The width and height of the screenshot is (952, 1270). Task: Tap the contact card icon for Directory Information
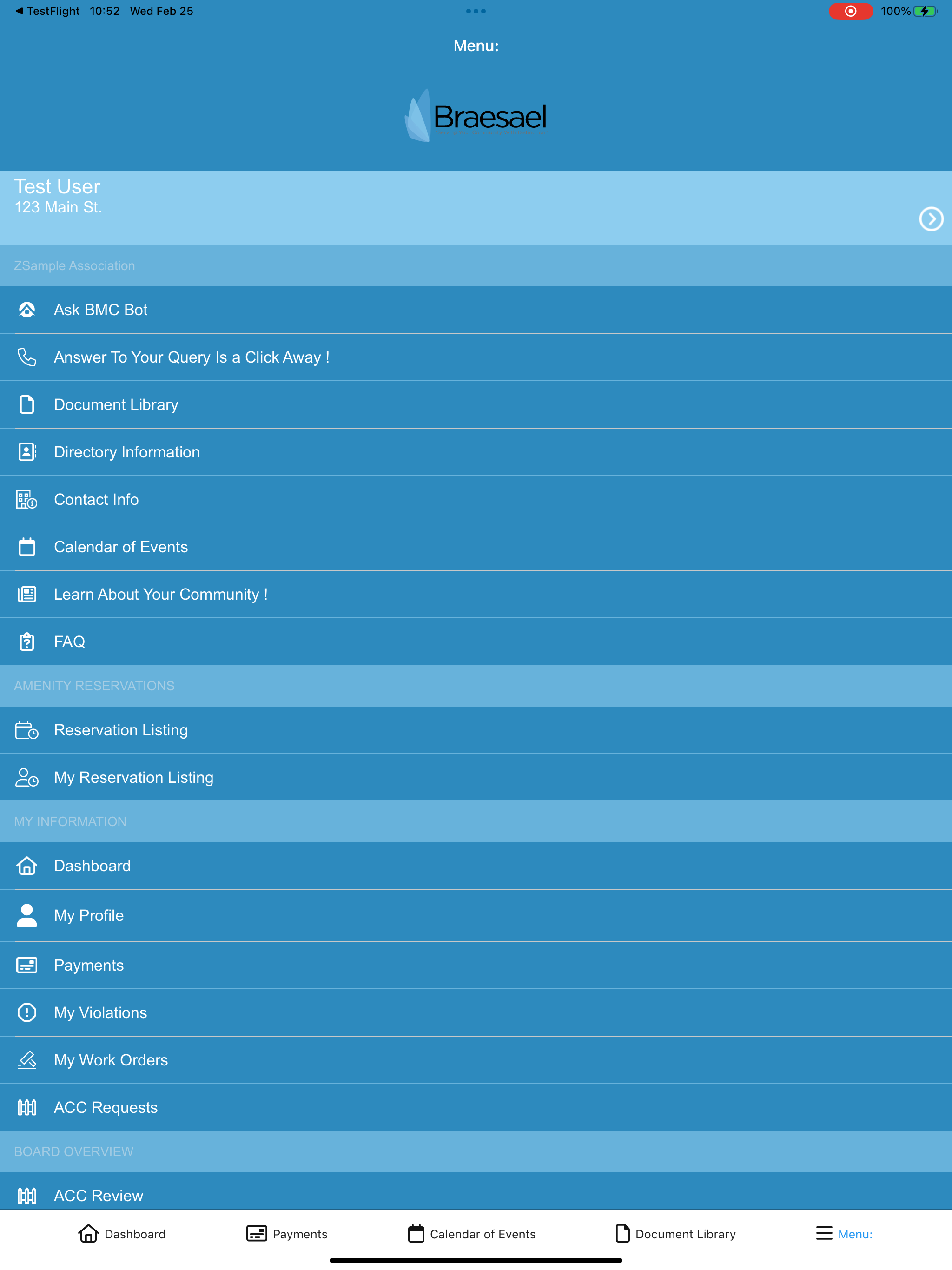click(x=27, y=452)
